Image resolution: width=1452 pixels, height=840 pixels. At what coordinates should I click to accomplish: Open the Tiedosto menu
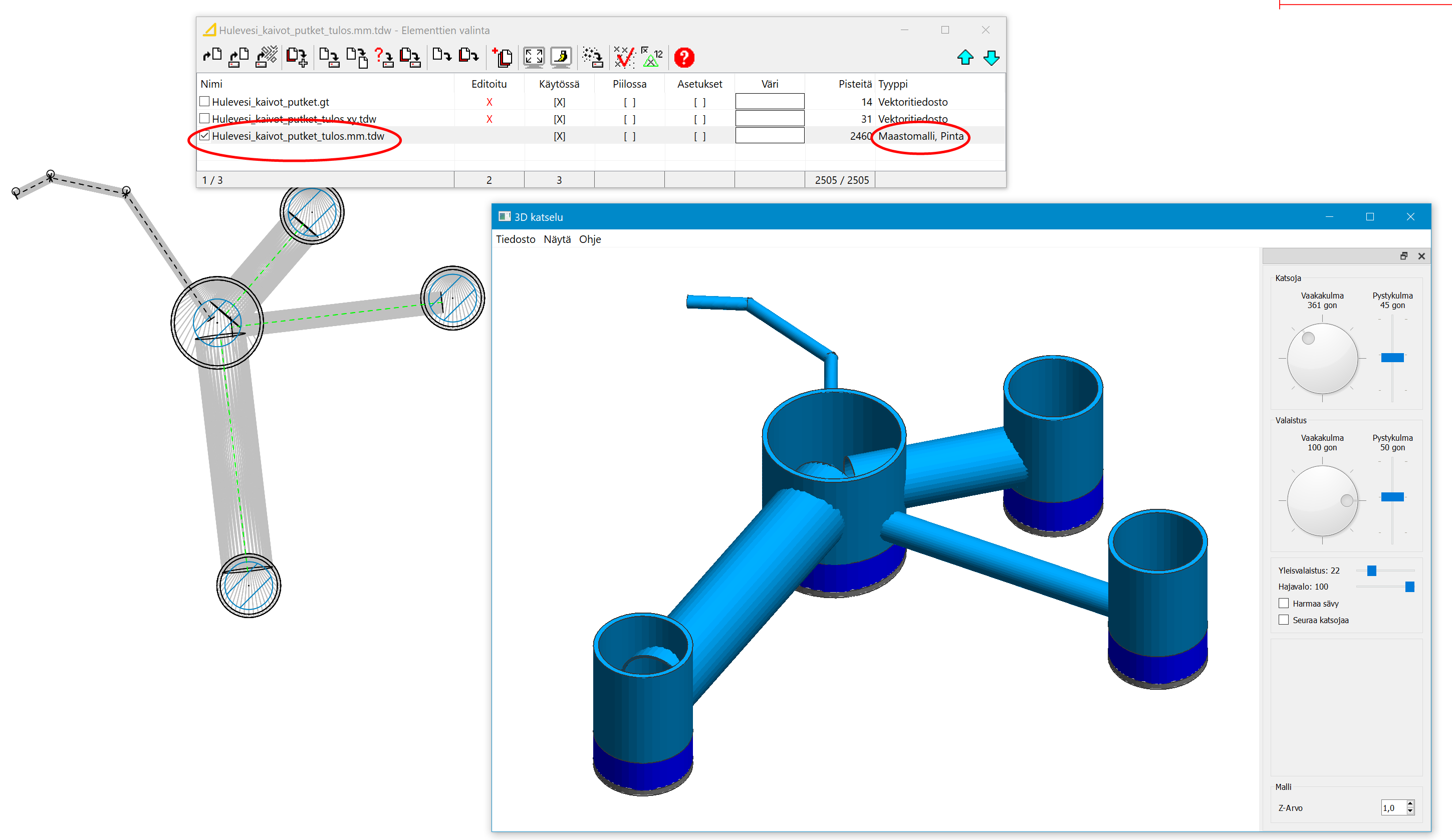(x=515, y=239)
